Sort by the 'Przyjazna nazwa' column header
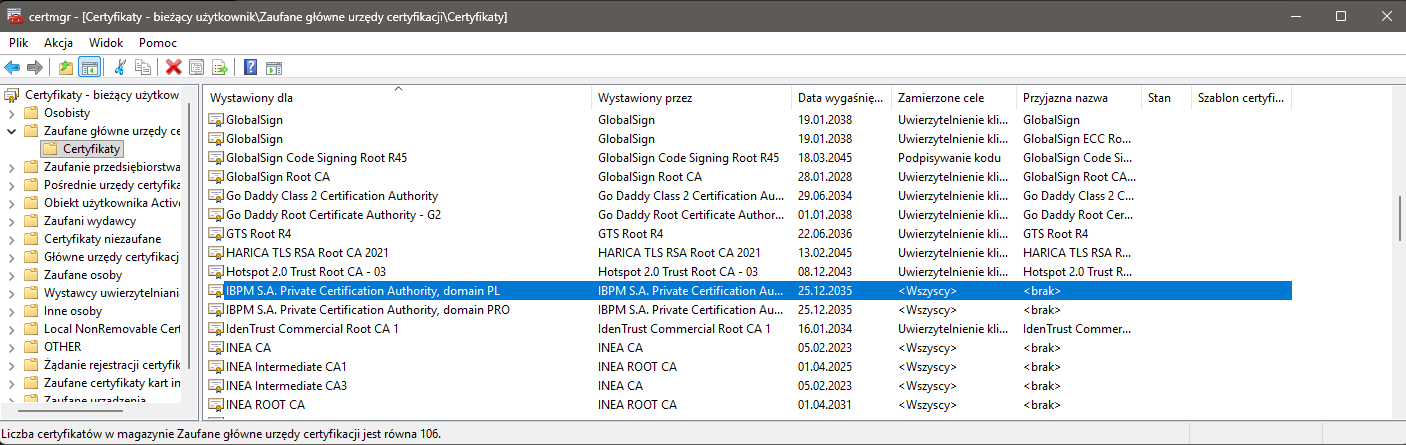 coord(1079,98)
